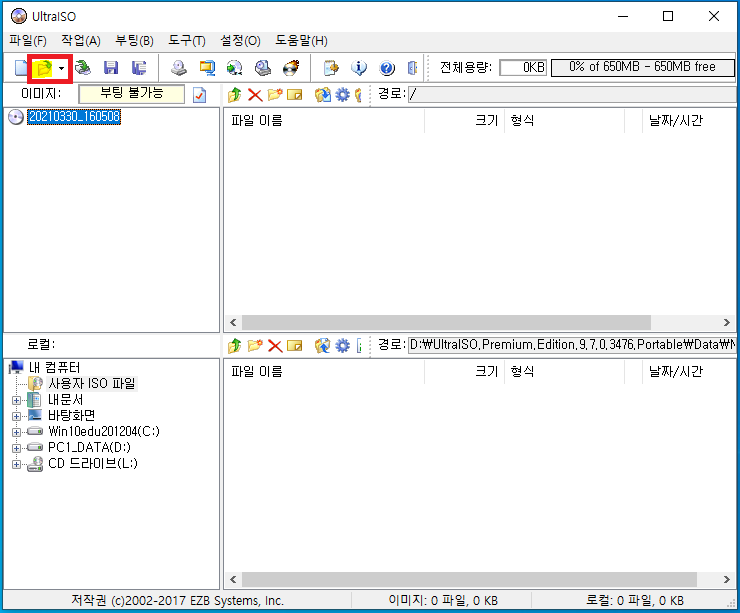Click Add files icon in local pane toolbar

click(323, 346)
